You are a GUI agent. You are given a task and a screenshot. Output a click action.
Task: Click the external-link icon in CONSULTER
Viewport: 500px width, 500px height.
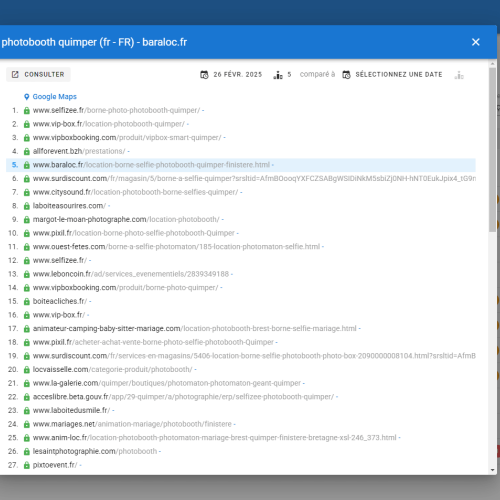point(15,74)
